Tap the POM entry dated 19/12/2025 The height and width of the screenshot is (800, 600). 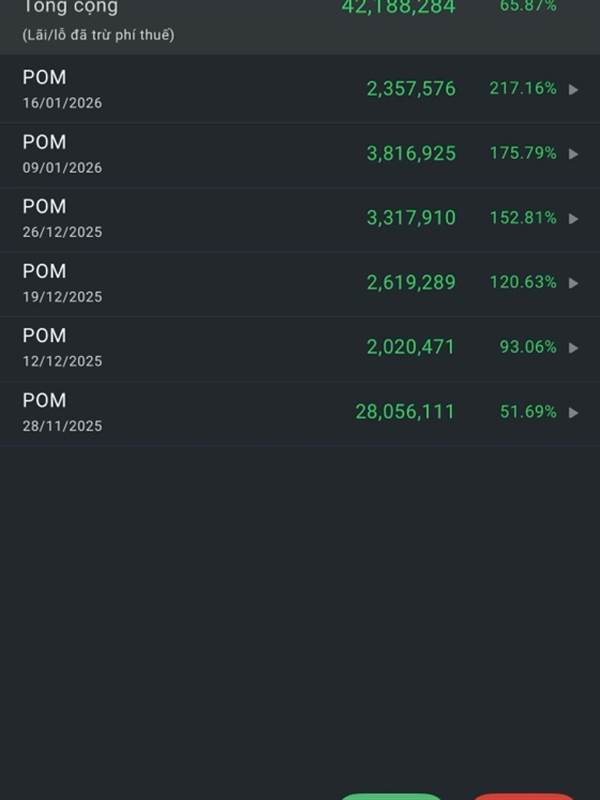[x=62, y=283]
